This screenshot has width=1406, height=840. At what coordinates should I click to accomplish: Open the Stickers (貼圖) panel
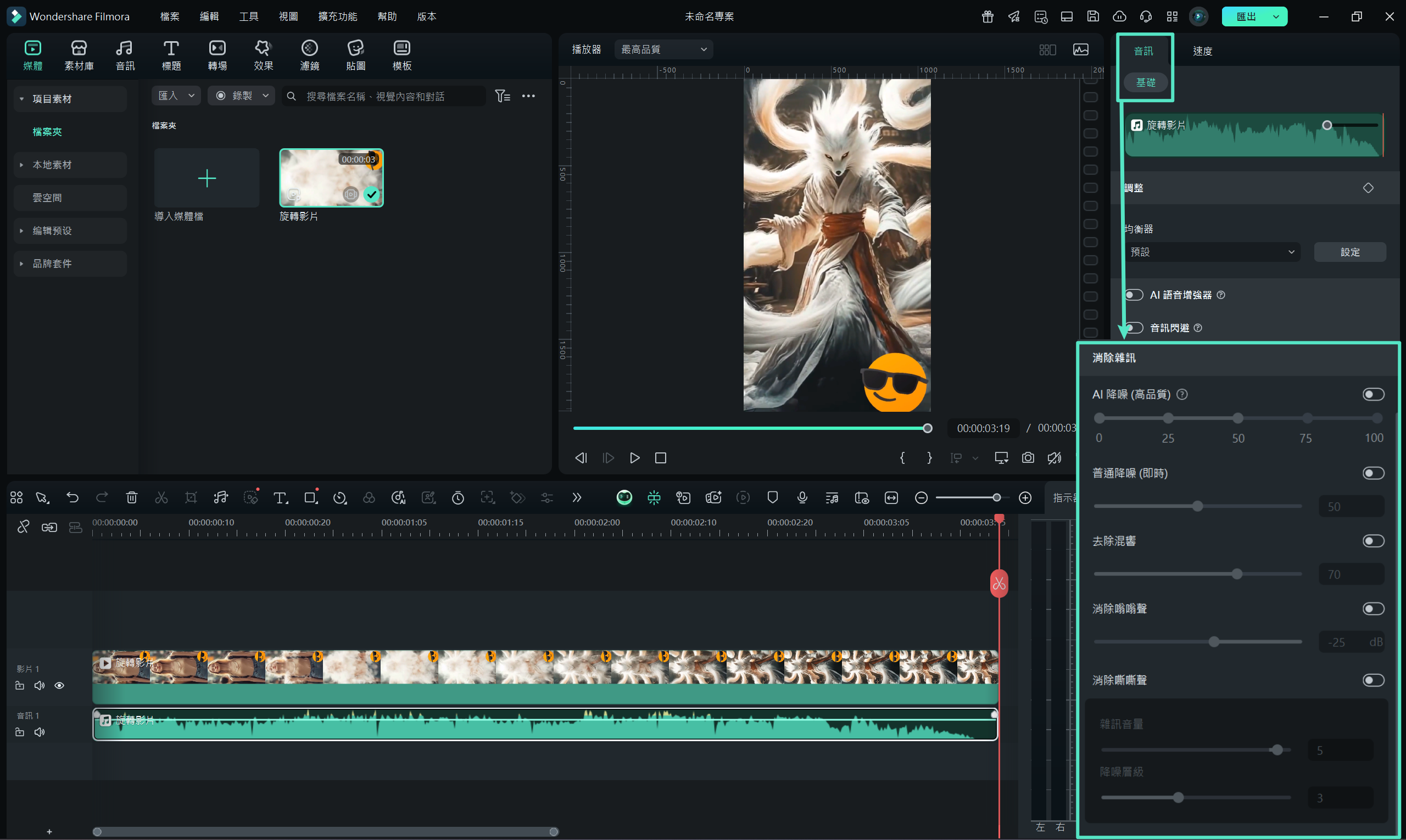coord(355,55)
